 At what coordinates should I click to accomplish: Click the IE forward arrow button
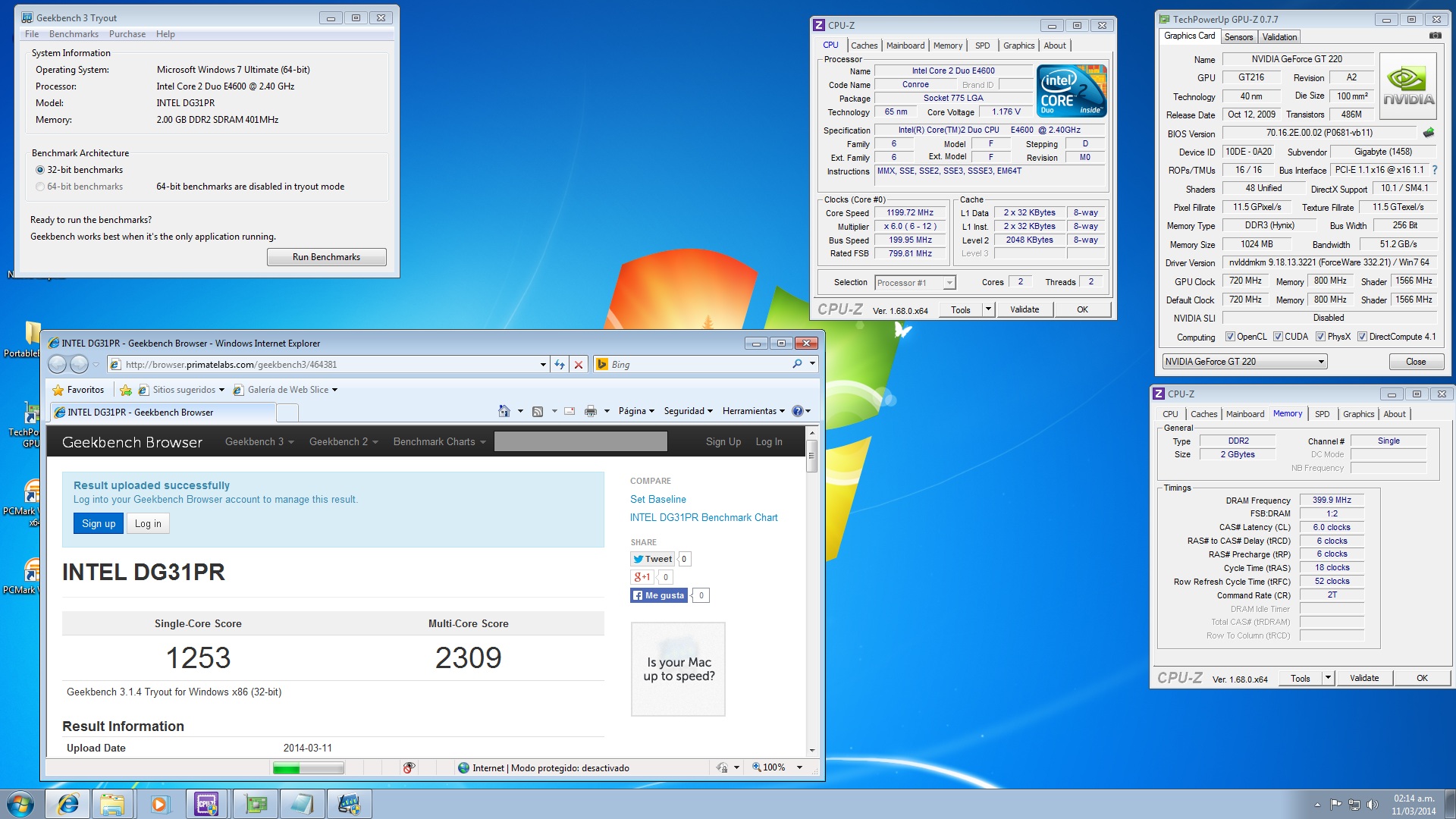79,365
